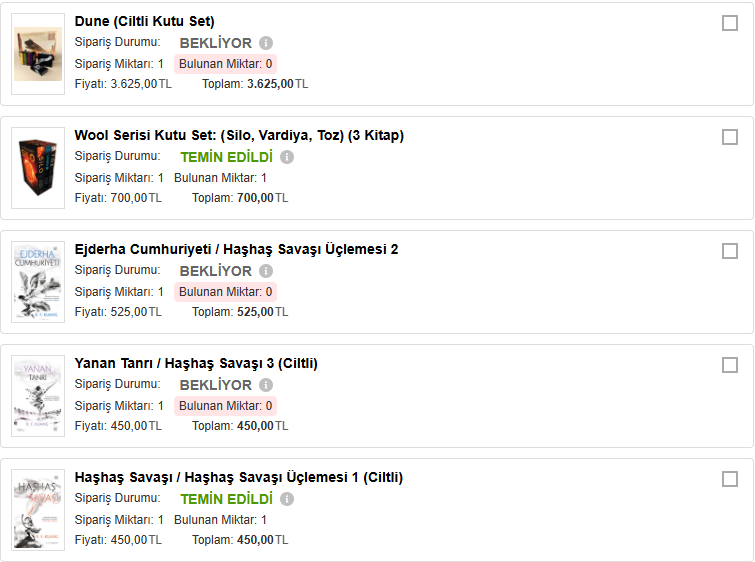Open the Dune (Ciltli Kutu Set) title
The height and width of the screenshot is (562, 755).
tap(144, 21)
